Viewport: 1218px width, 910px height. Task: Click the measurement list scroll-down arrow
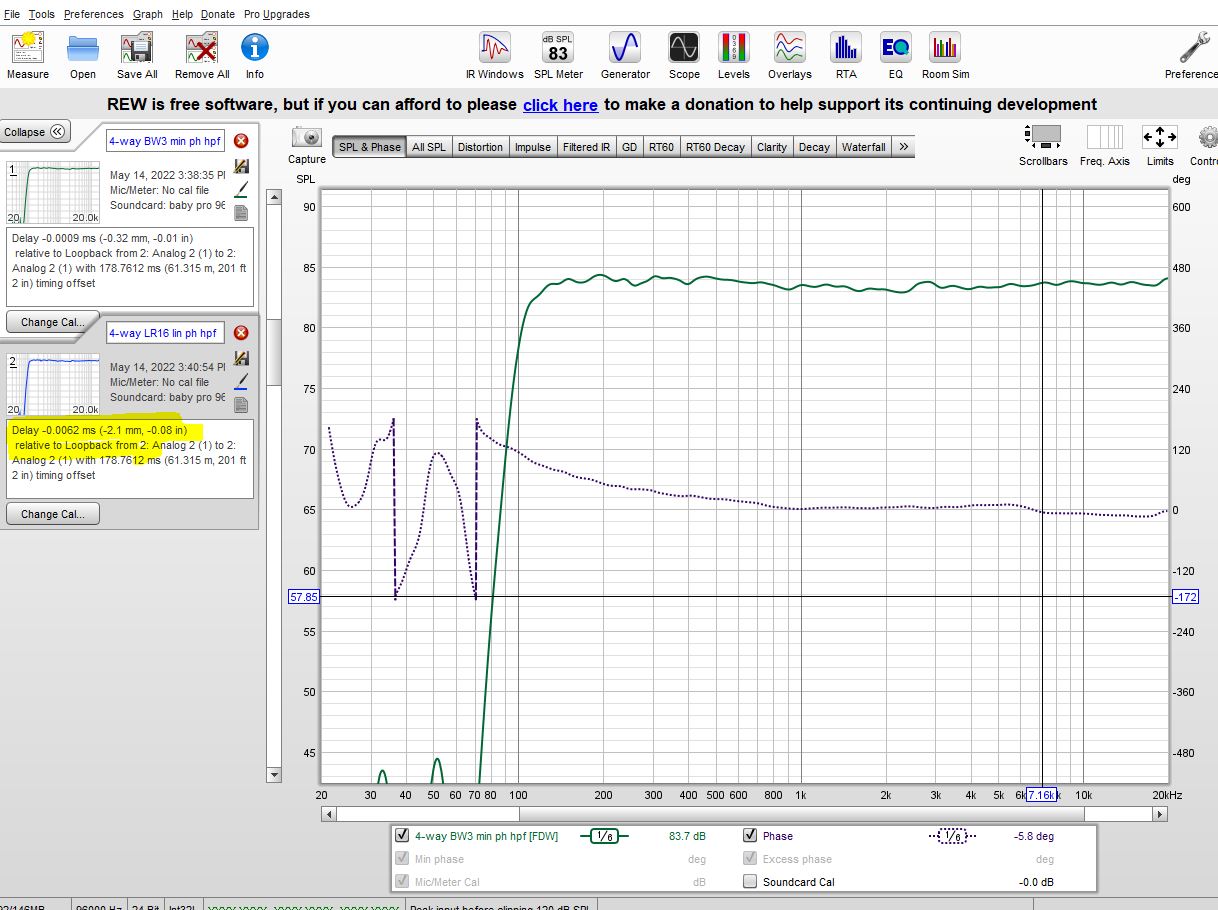click(274, 775)
